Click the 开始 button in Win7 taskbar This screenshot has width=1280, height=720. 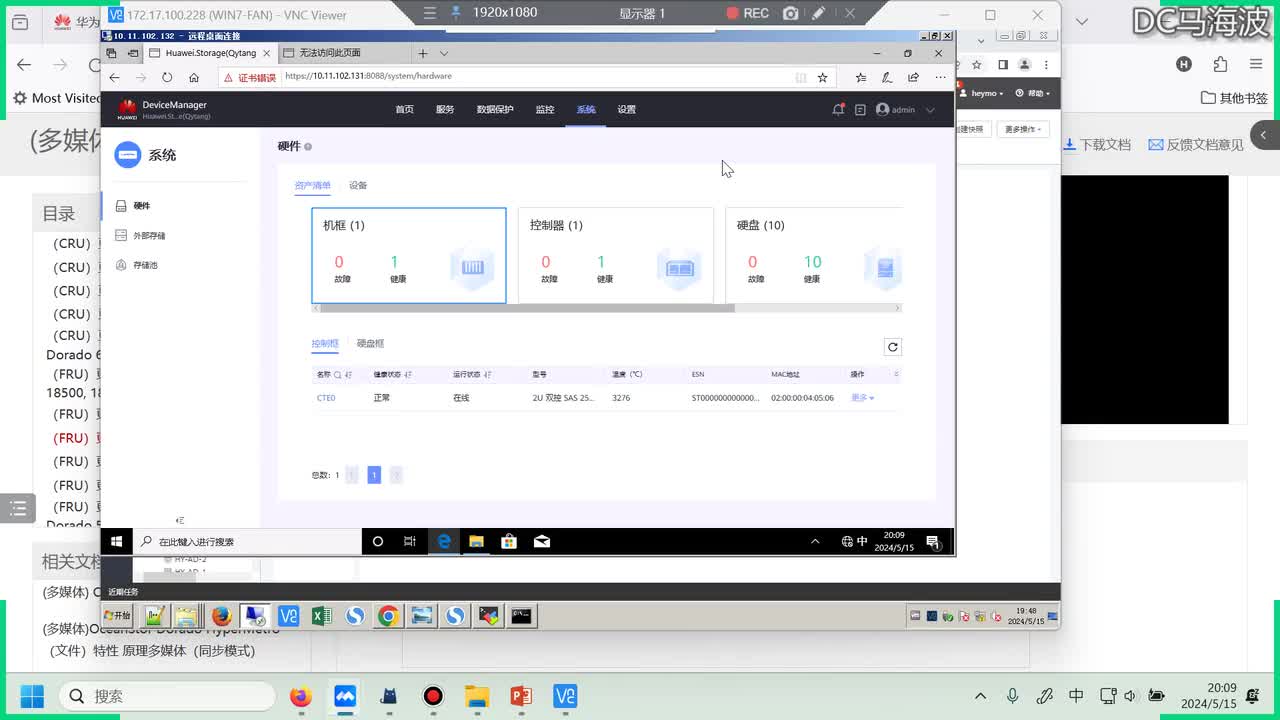pos(119,616)
